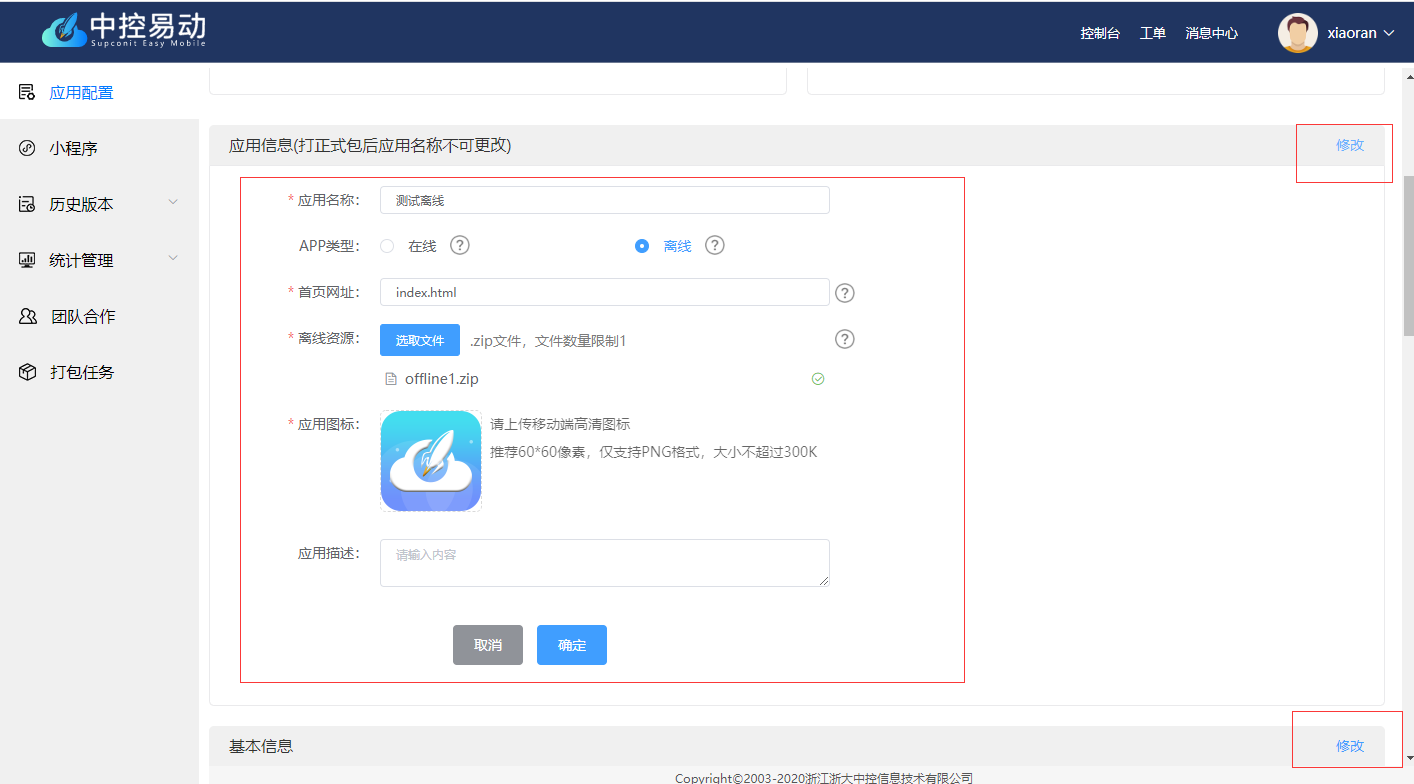This screenshot has width=1414, height=784.
Task: Click the help icon beside 在线 option
Action: tap(460, 245)
